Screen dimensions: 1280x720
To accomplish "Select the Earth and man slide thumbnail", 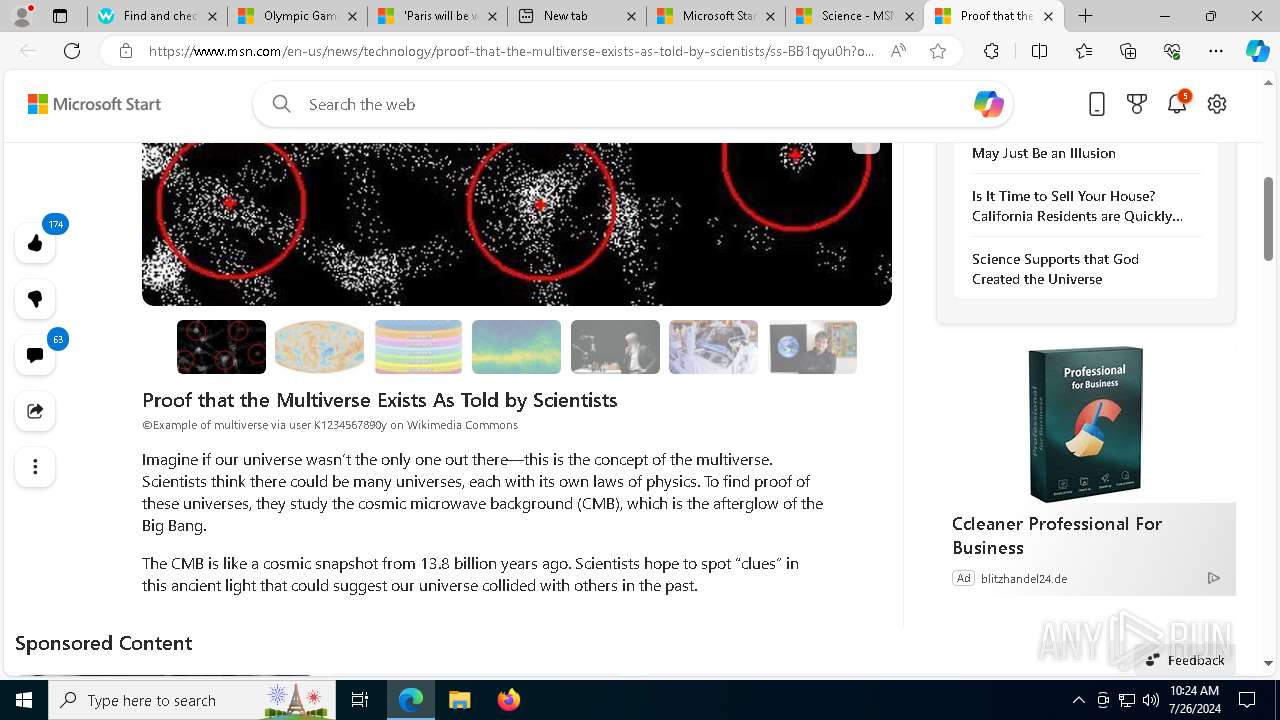I will tap(812, 347).
